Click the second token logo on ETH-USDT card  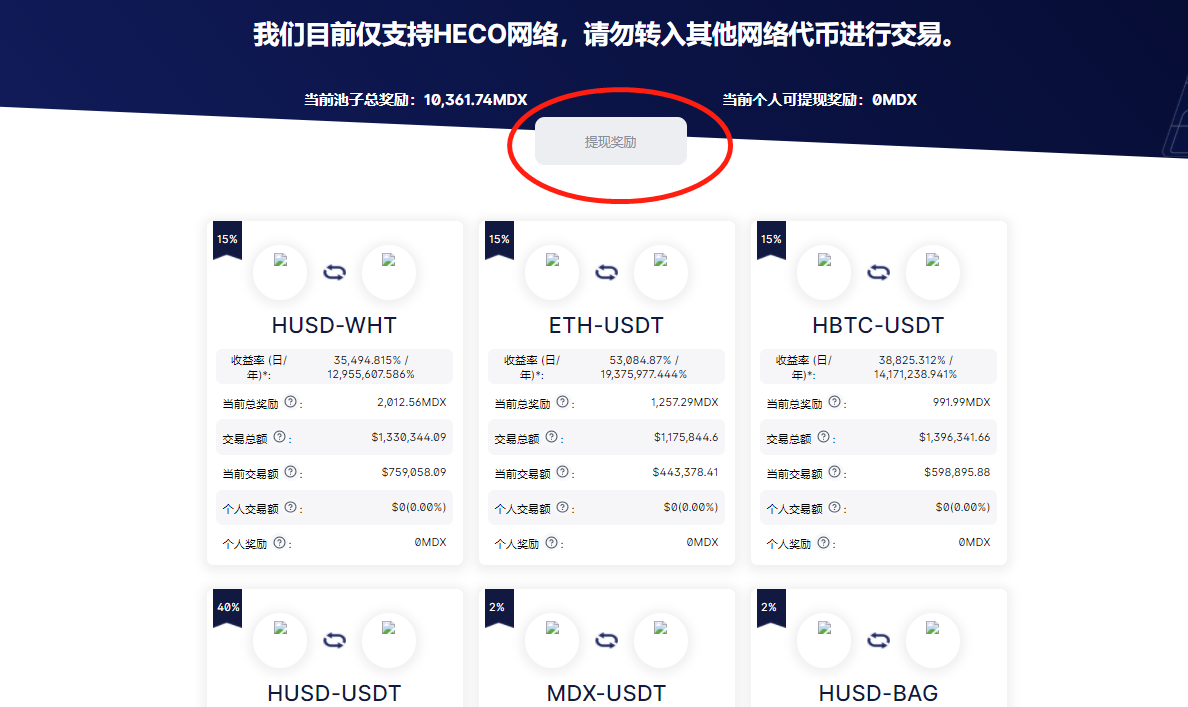(x=661, y=272)
